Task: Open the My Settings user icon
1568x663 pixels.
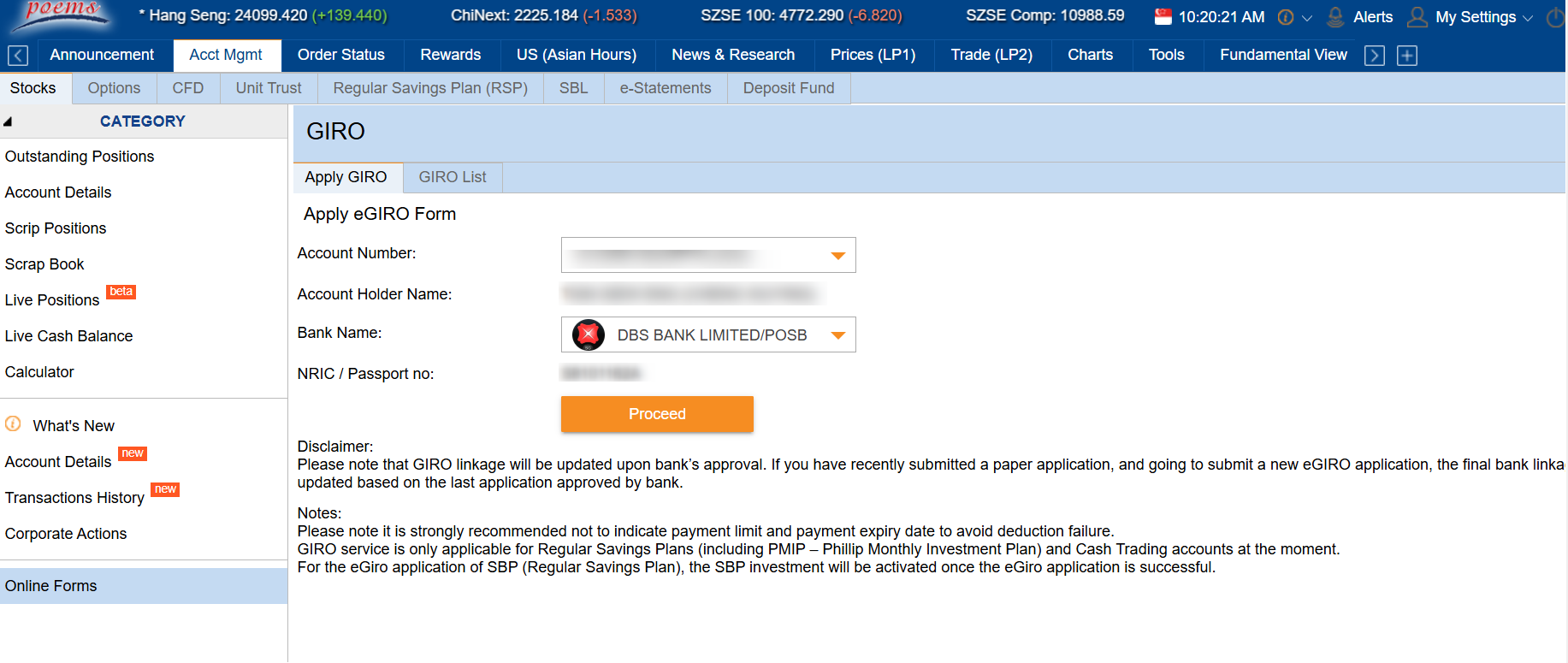Action: click(1417, 16)
